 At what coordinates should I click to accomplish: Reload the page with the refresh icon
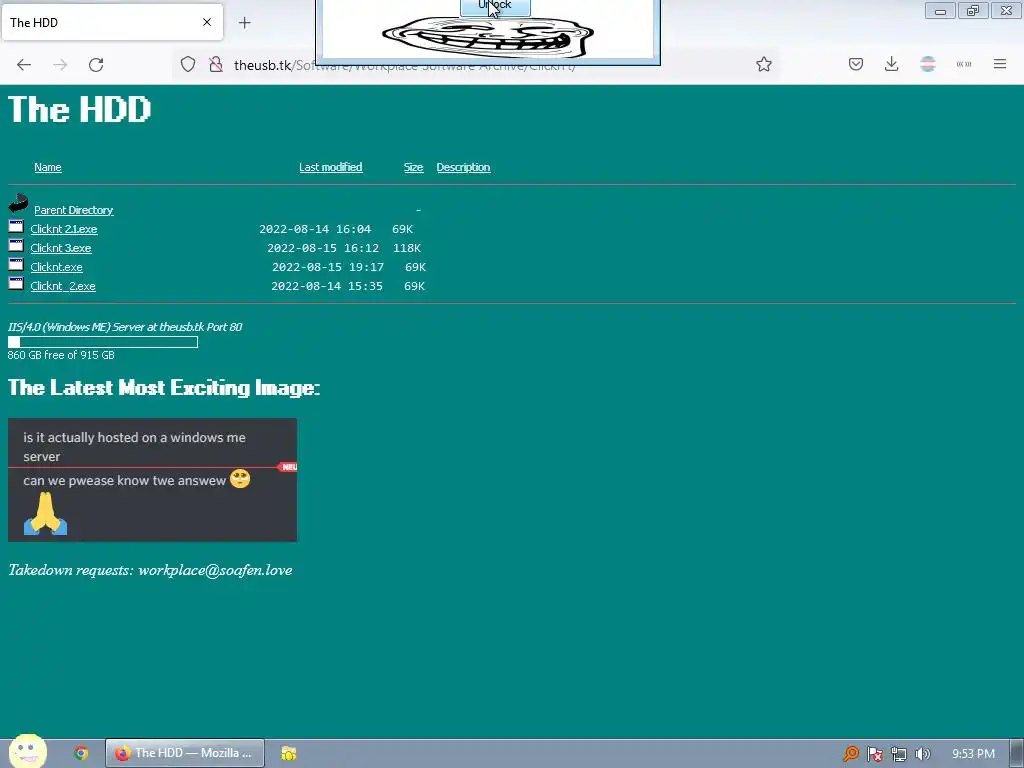point(96,65)
